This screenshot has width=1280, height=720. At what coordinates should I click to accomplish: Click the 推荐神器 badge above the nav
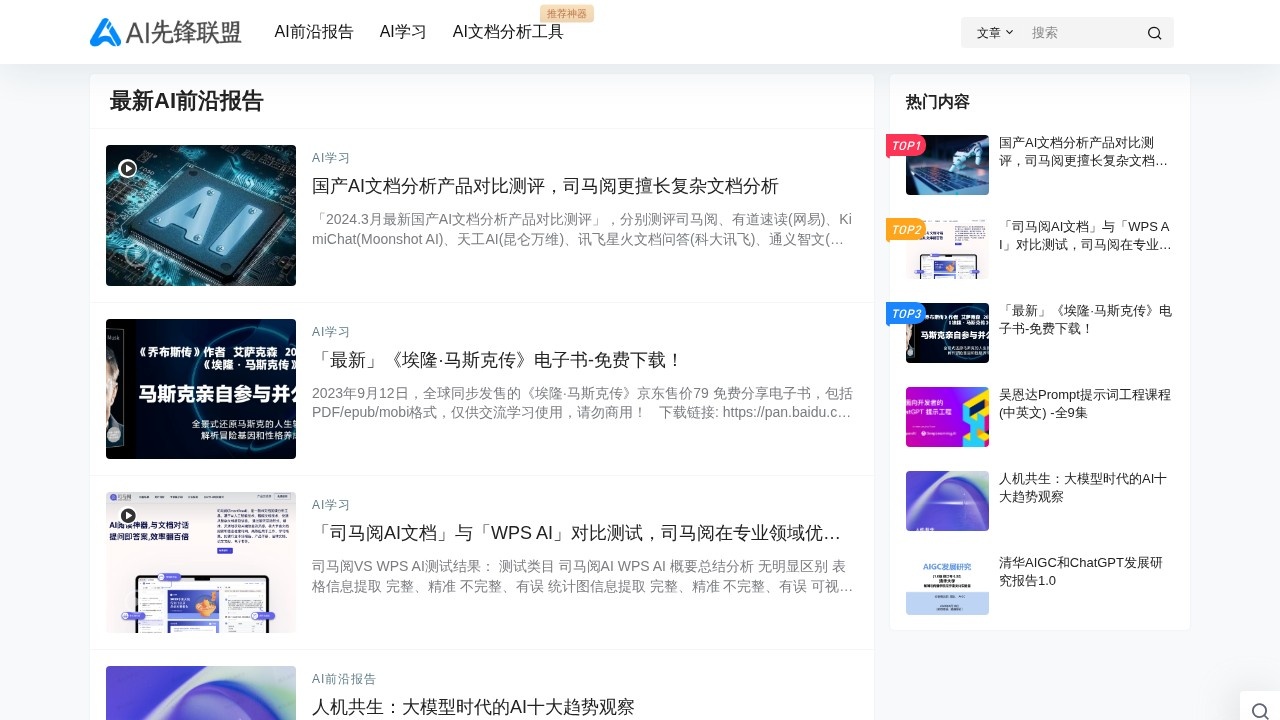tap(567, 13)
